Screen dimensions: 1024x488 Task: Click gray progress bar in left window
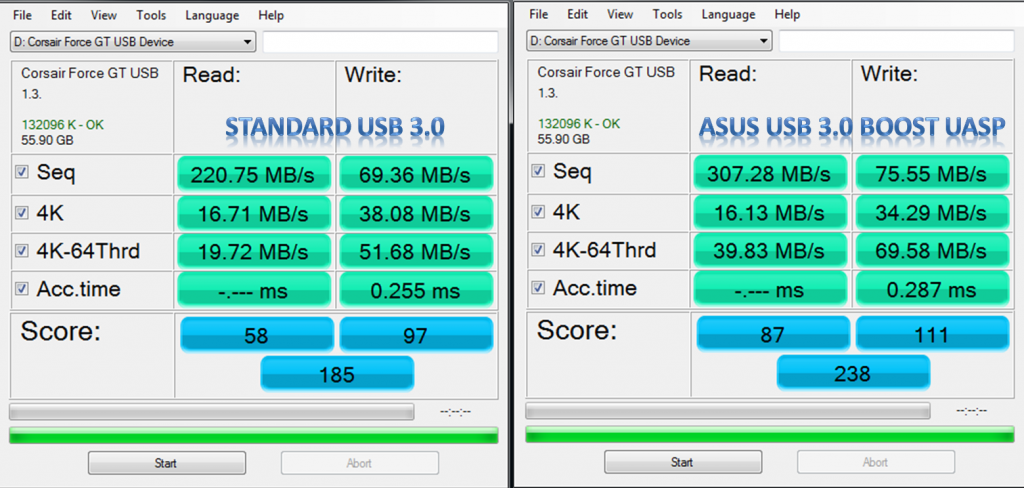click(x=212, y=412)
